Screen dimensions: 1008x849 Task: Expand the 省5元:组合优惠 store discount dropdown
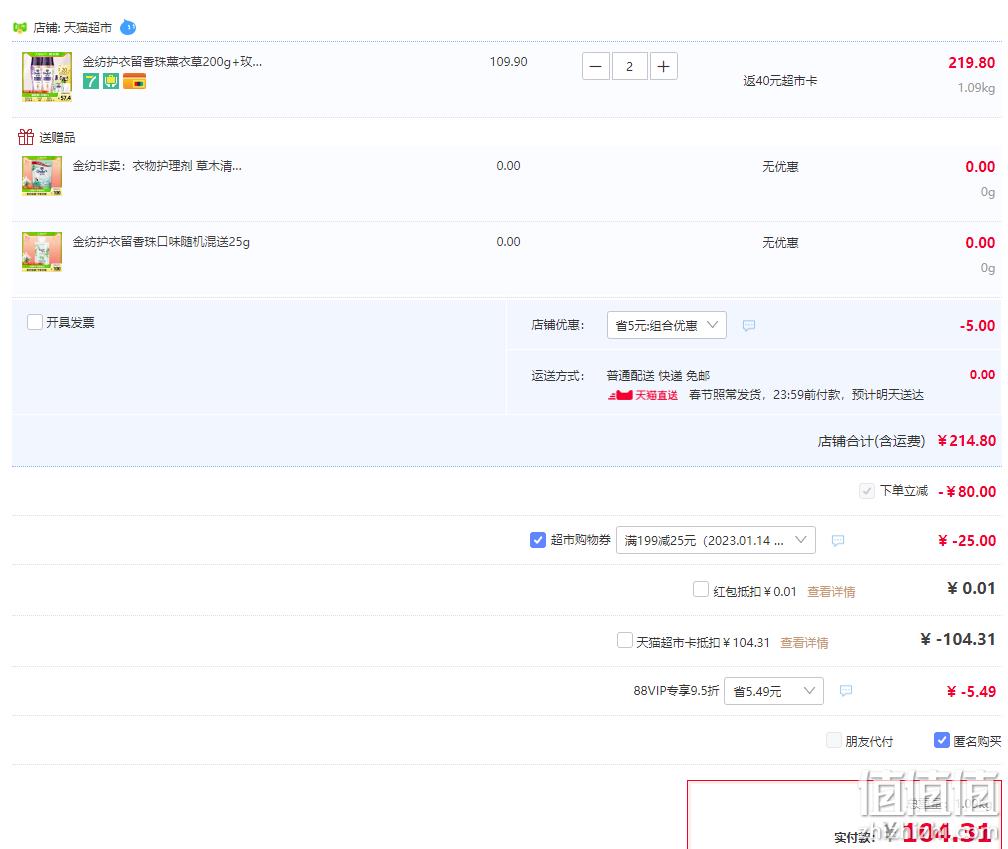pos(667,325)
